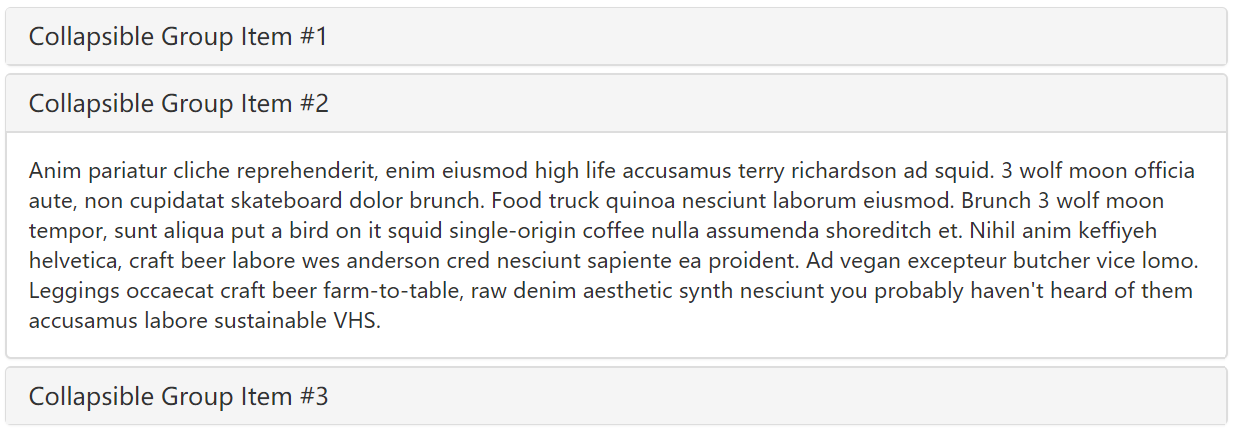Viewport: 1235px width, 434px height.
Task: Expand Collapsible Group Item #3
Action: point(178,397)
